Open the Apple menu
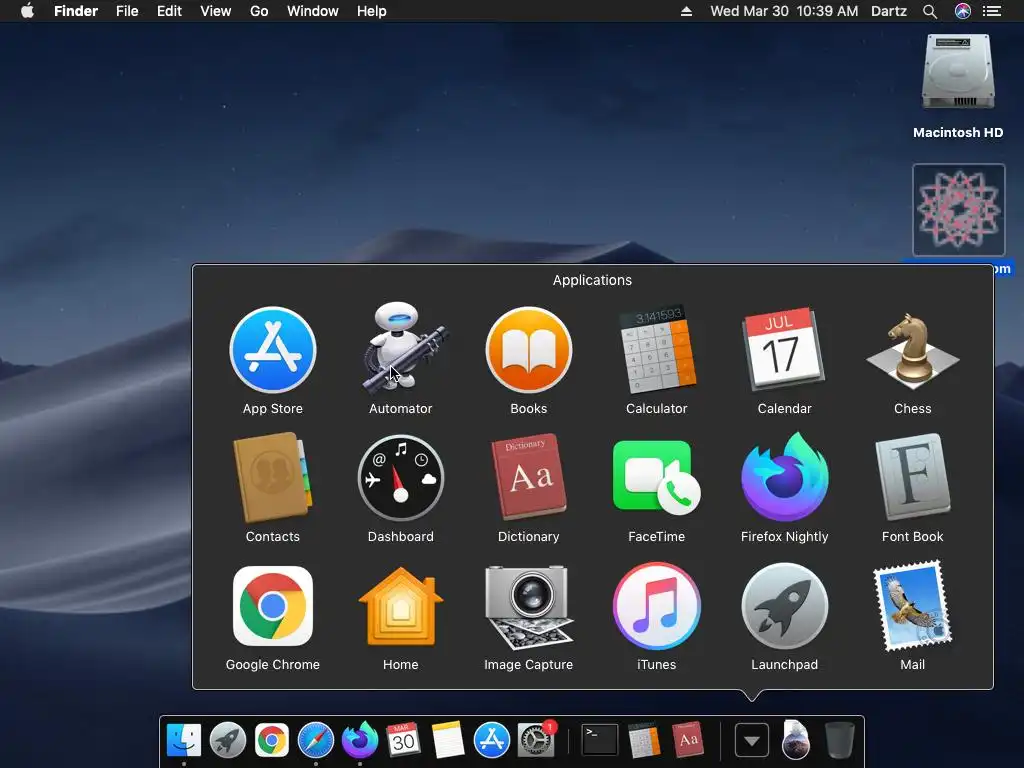This screenshot has width=1024, height=768. point(27,11)
